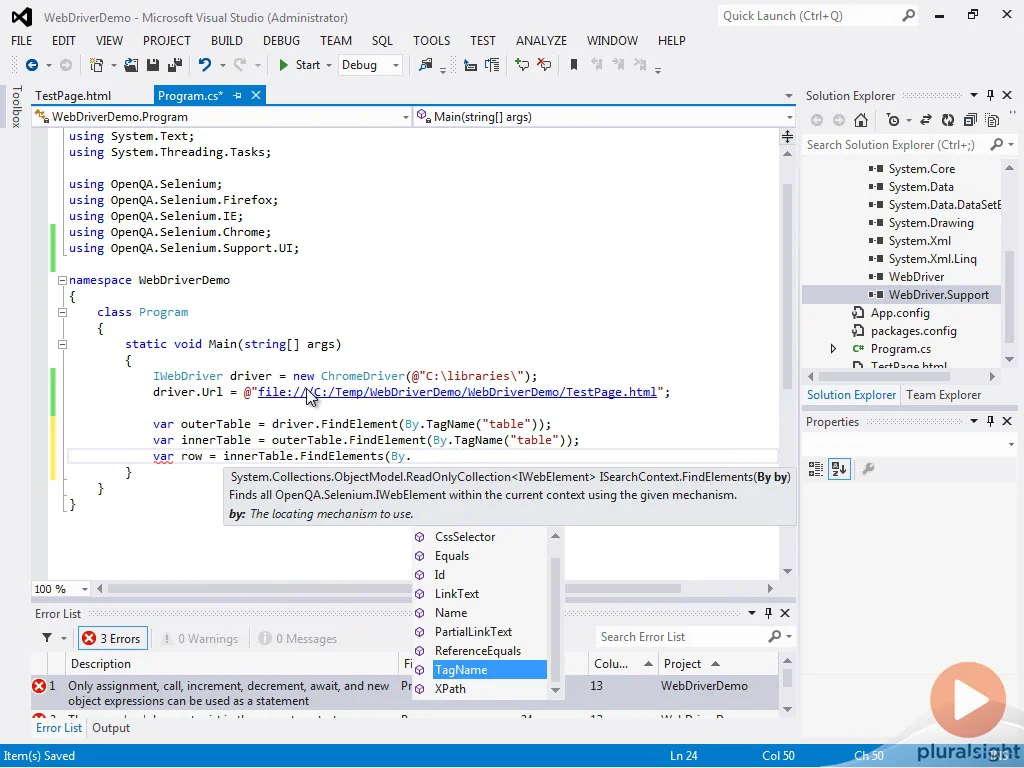Screen dimensions: 1024x768
Task: Switch to the Output tab
Action: (x=111, y=728)
